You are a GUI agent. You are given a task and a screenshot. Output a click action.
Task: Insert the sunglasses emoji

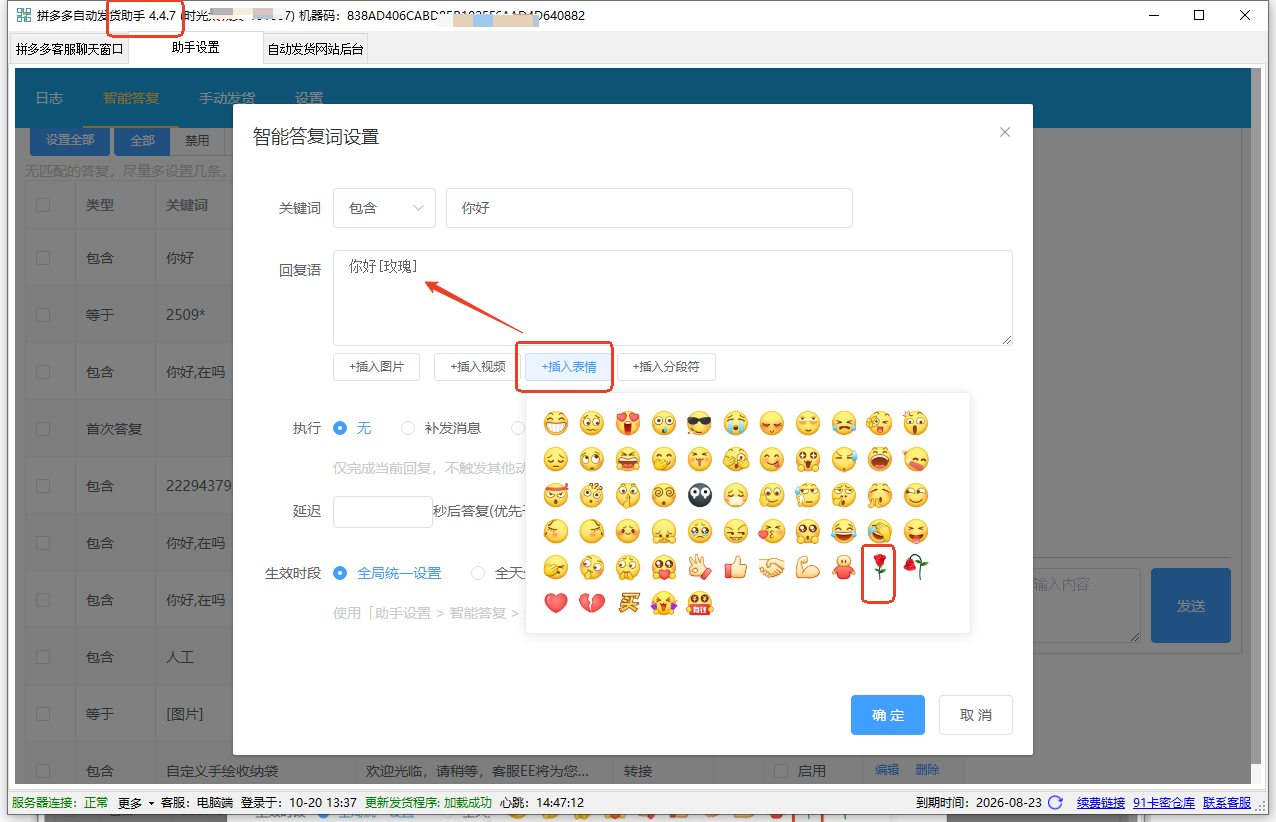700,423
